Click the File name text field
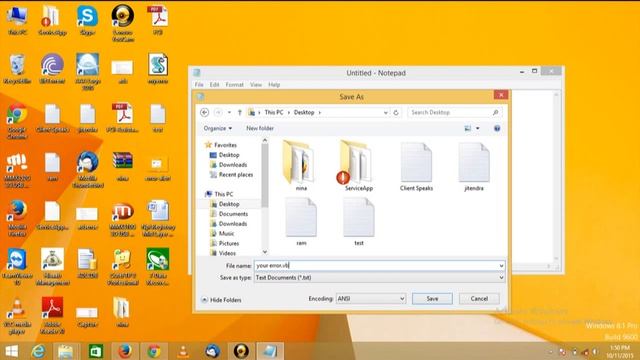640x360 pixels. (x=376, y=266)
